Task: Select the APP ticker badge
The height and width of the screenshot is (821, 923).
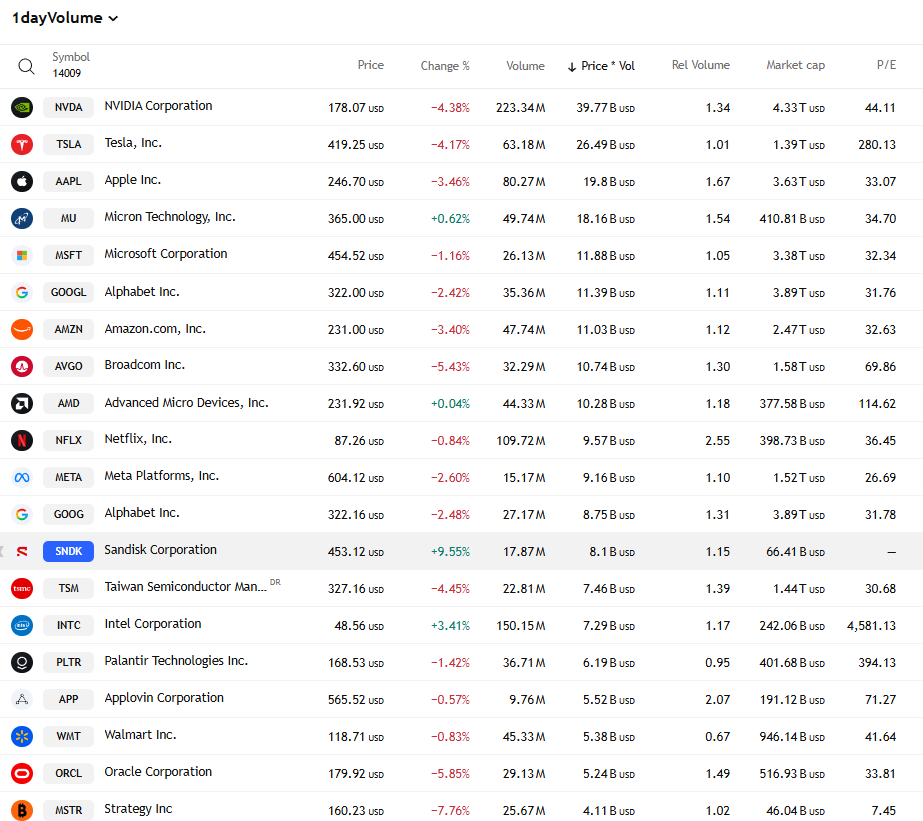Action: pyautogui.click(x=68, y=699)
